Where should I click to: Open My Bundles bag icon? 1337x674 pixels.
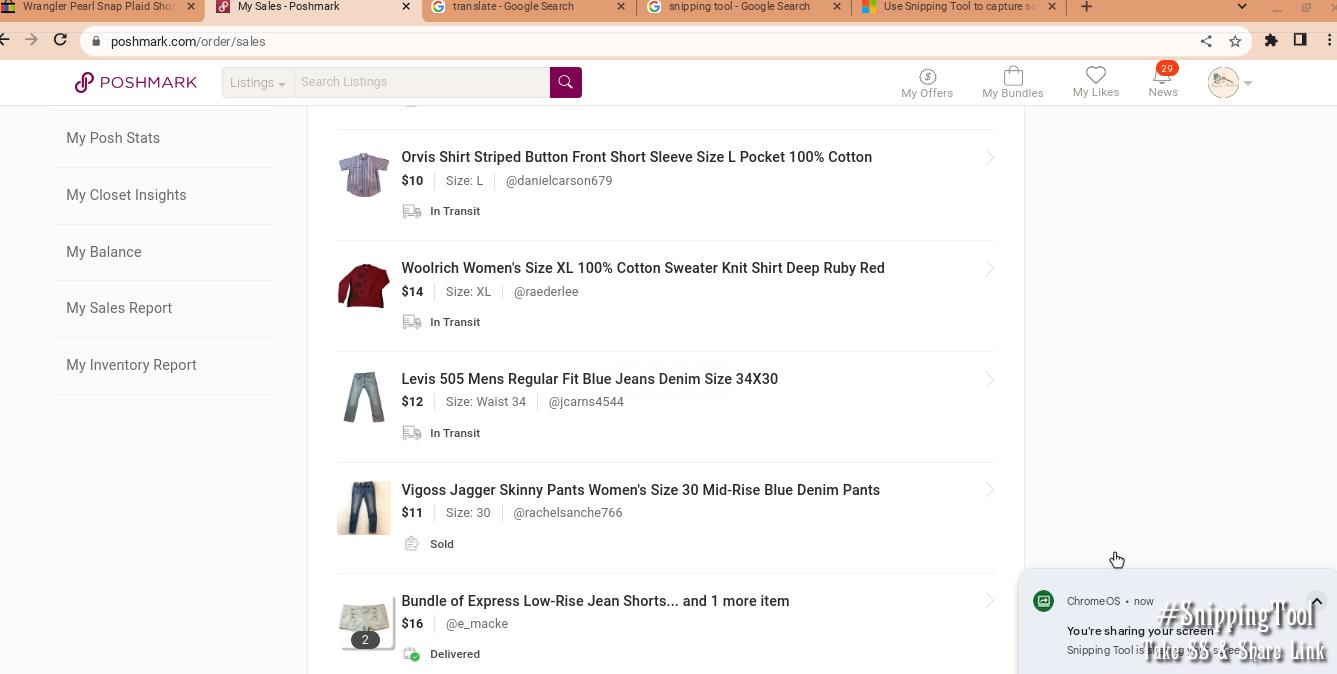[x=1013, y=83]
